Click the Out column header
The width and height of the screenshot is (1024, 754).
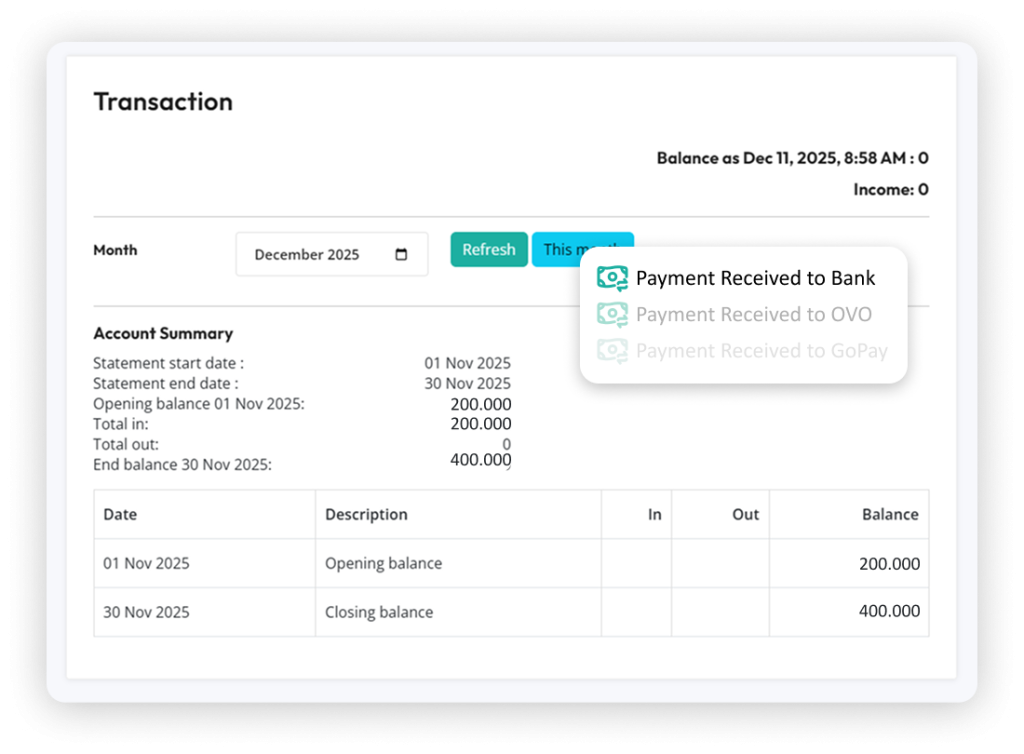(745, 514)
